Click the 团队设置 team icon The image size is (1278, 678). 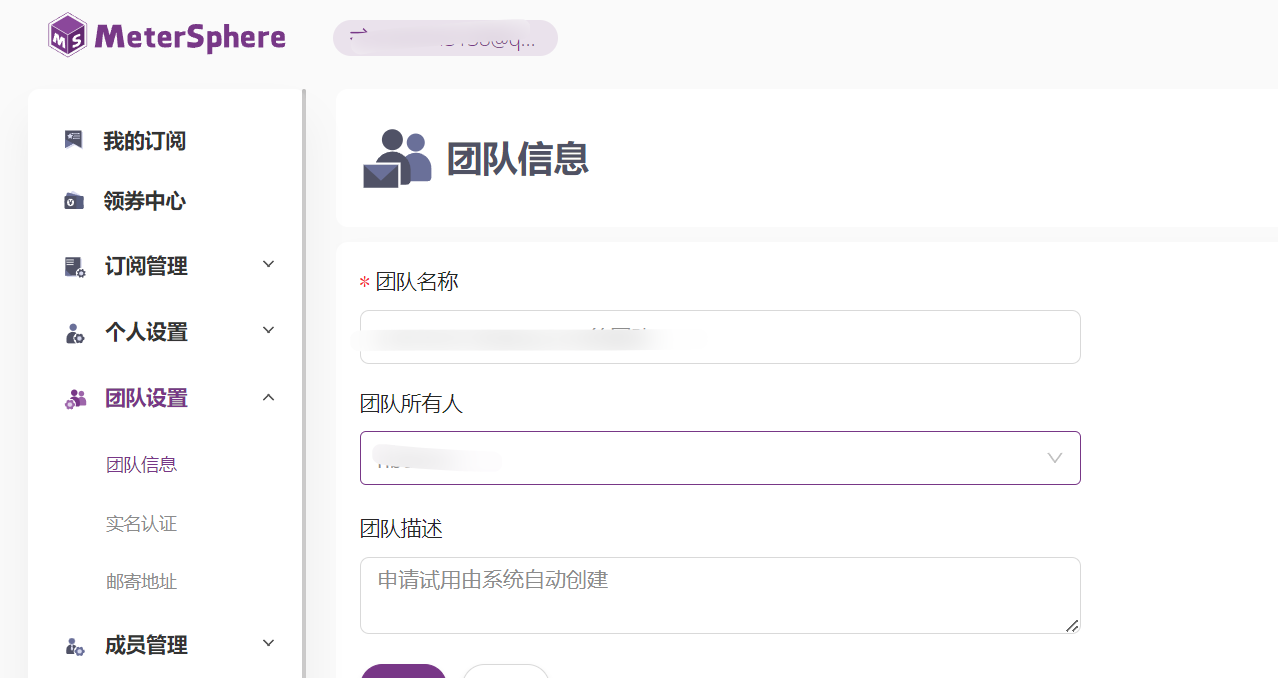tap(72, 397)
